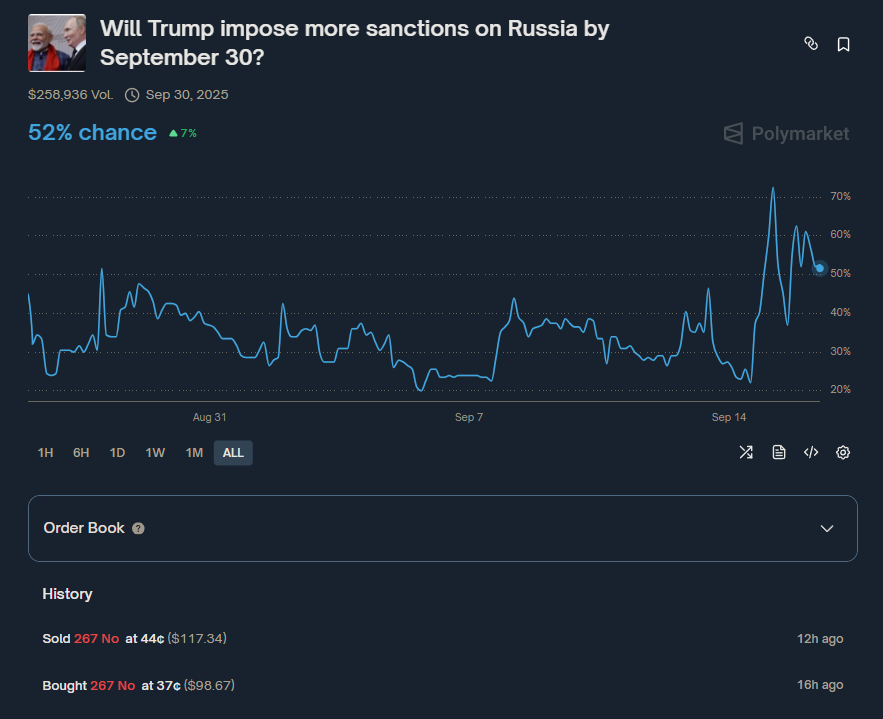The width and height of the screenshot is (883, 719).
Task: Open chart settings gear icon
Action: (843, 452)
